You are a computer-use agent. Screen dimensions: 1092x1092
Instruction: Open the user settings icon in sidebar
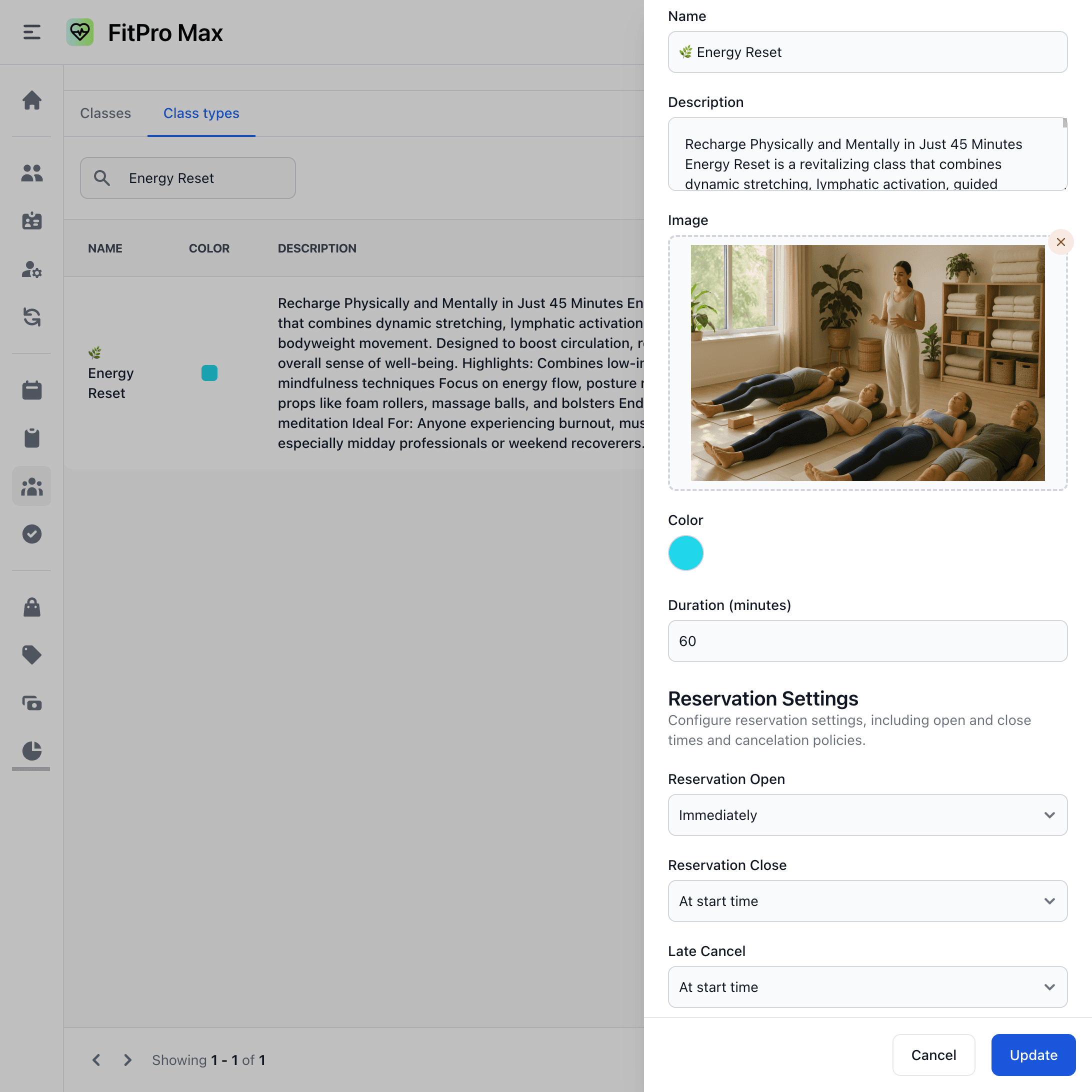tap(32, 270)
